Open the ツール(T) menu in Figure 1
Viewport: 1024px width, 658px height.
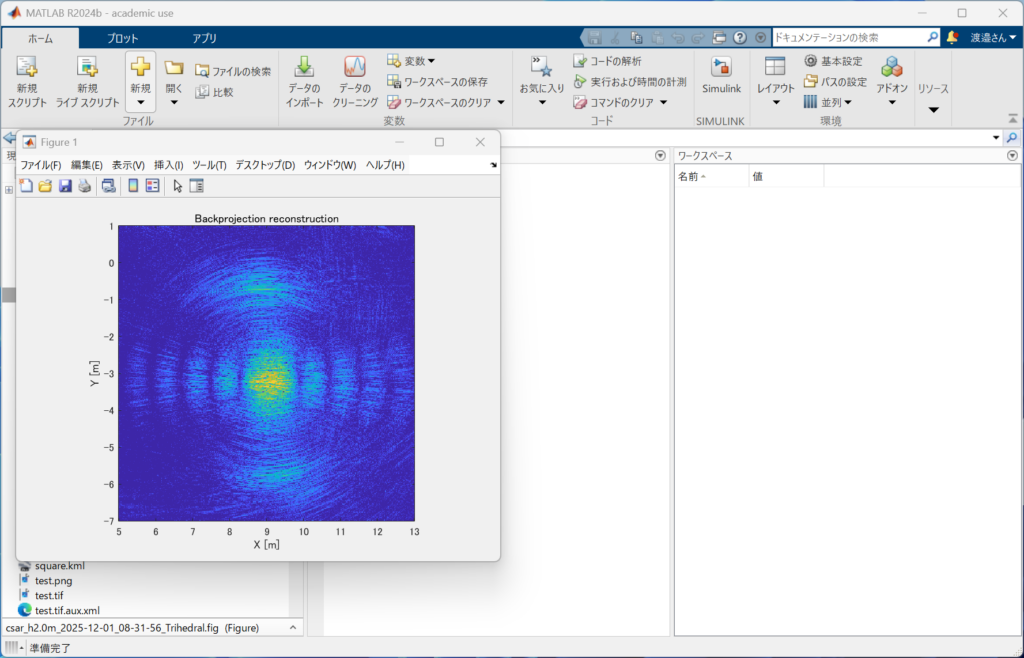point(208,165)
